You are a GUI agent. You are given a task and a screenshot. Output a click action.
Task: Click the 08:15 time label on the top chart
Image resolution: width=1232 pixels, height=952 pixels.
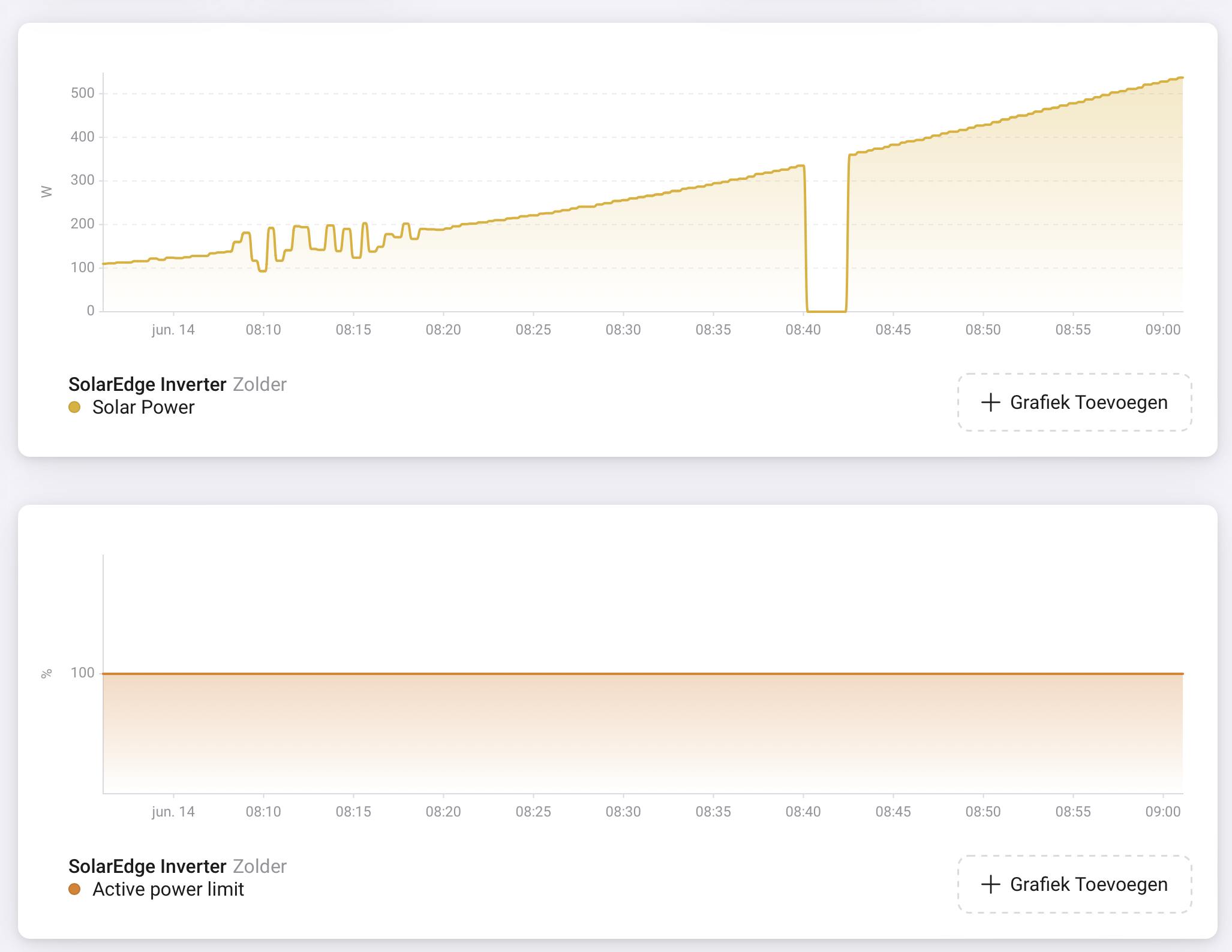tap(353, 330)
